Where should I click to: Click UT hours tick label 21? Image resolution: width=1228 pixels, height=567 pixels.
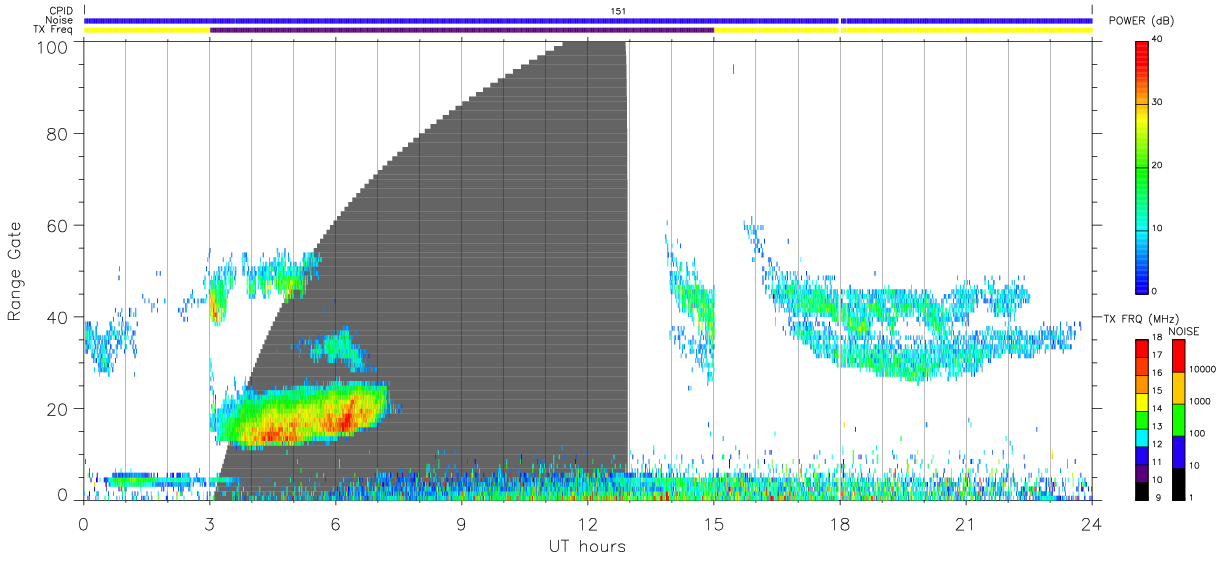pyautogui.click(x=966, y=523)
